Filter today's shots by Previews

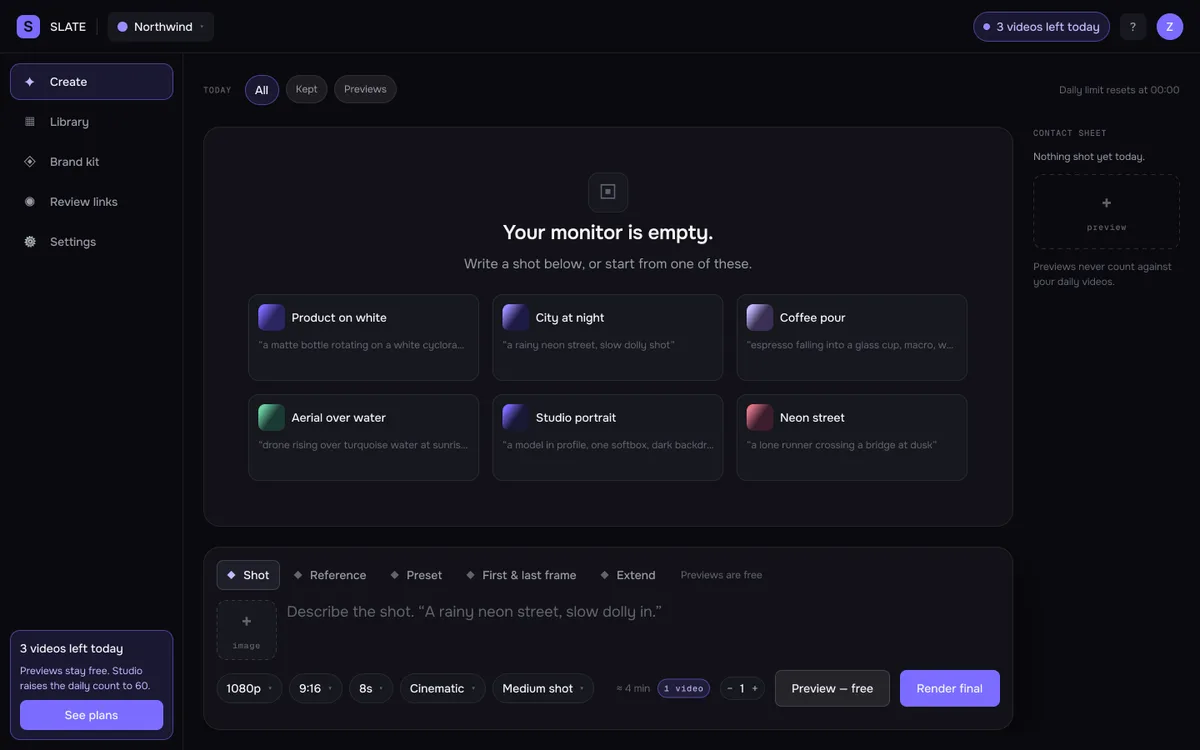[365, 89]
